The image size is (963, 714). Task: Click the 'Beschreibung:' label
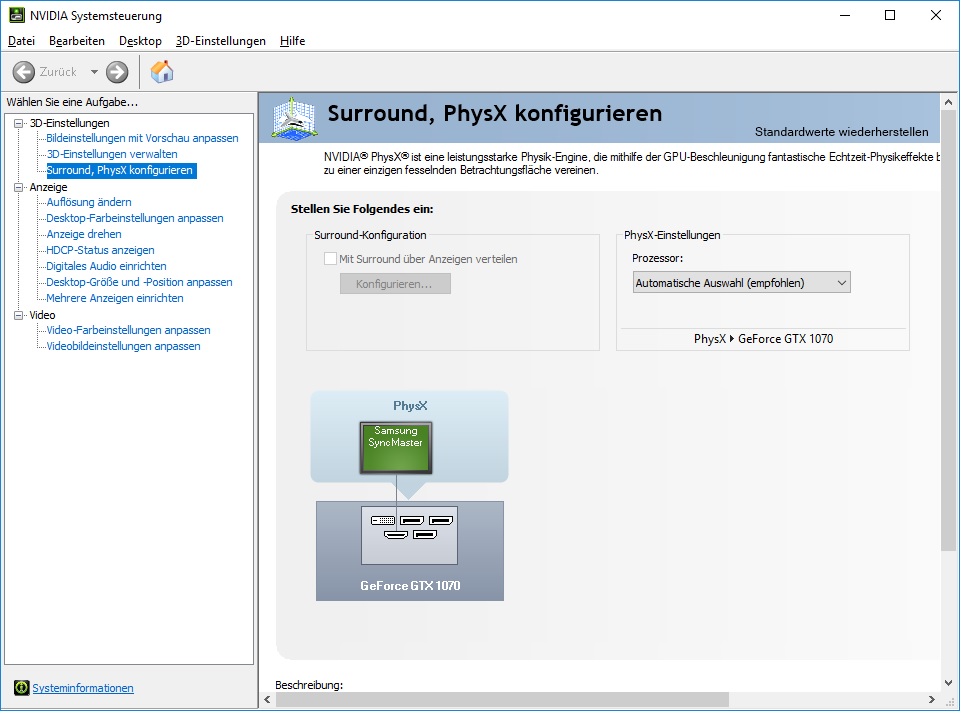coord(309,685)
